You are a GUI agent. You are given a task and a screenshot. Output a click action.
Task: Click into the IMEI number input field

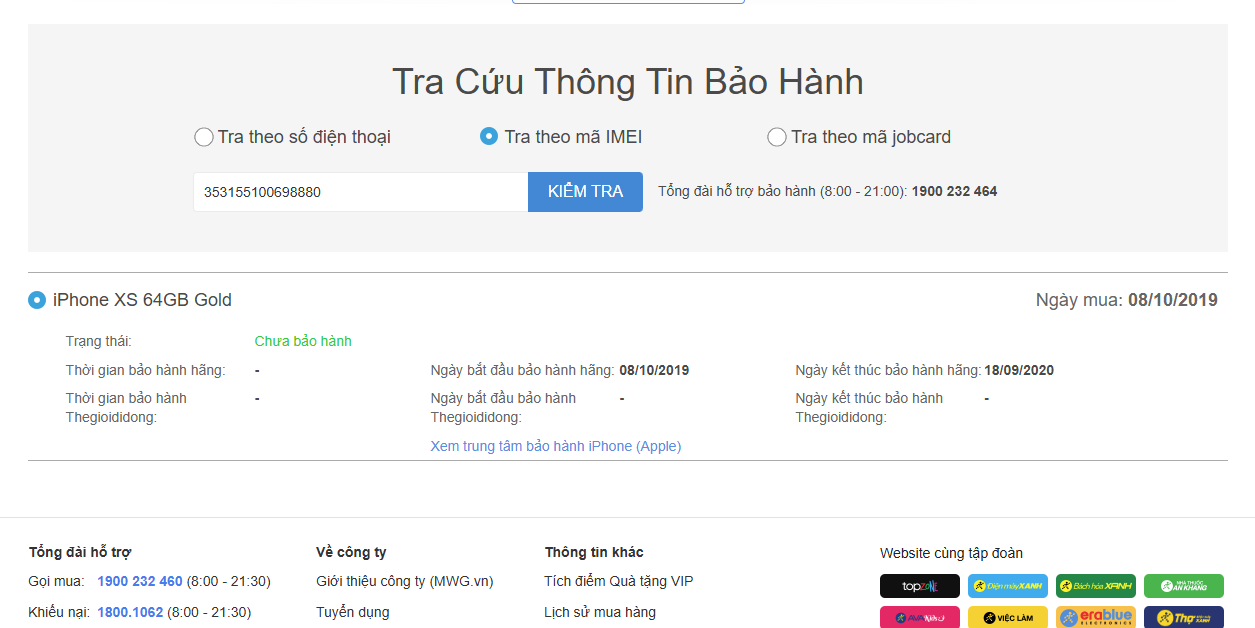[x=360, y=192]
